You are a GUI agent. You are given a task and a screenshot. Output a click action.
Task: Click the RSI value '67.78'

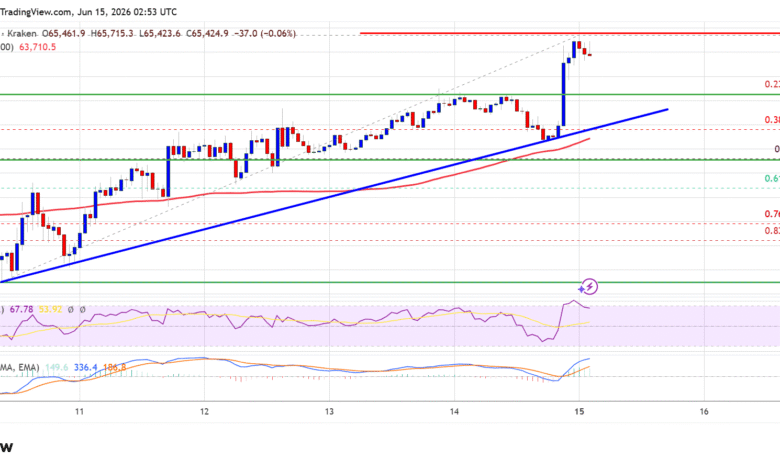tap(21, 309)
